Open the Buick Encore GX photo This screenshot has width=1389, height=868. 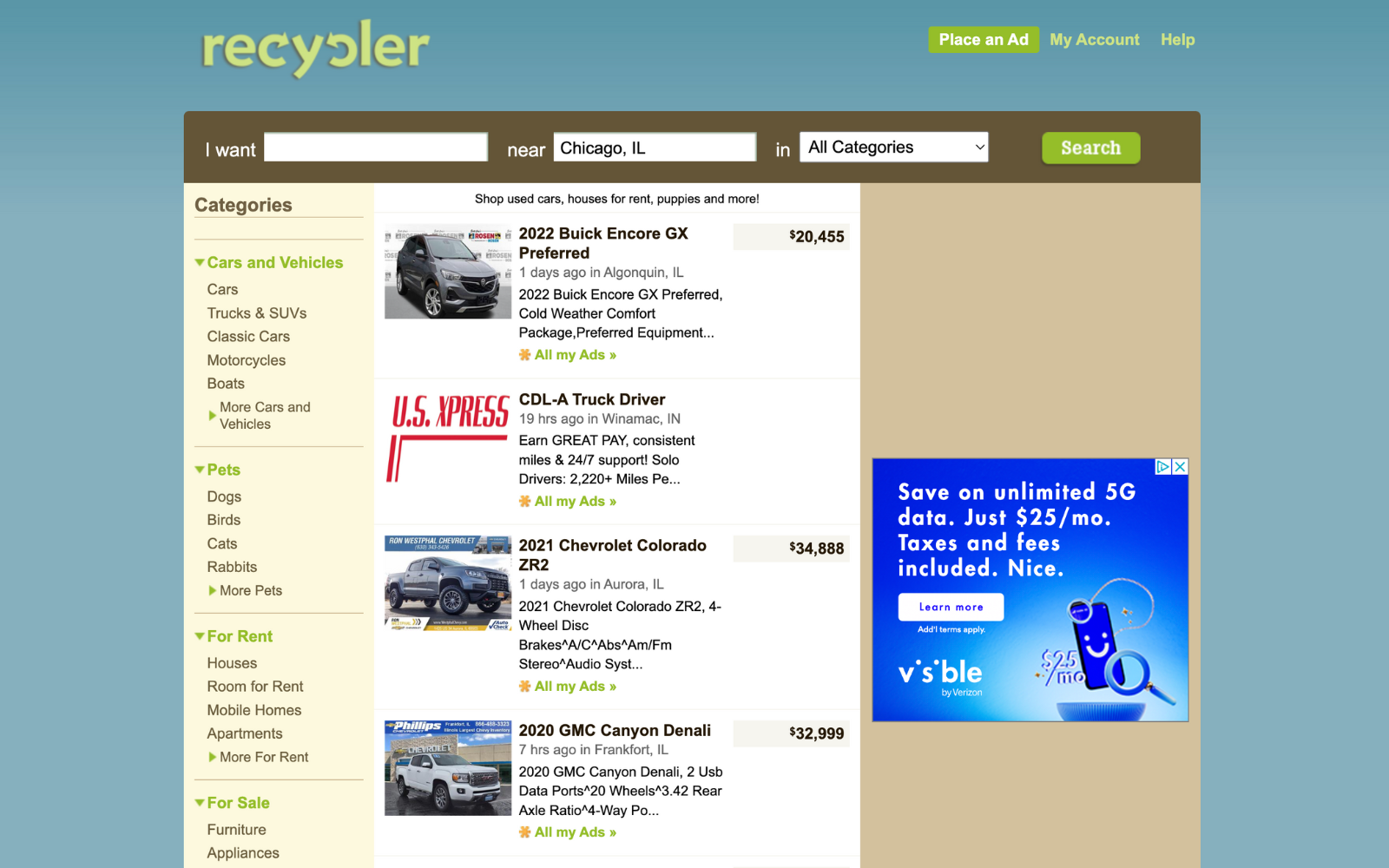(x=448, y=272)
